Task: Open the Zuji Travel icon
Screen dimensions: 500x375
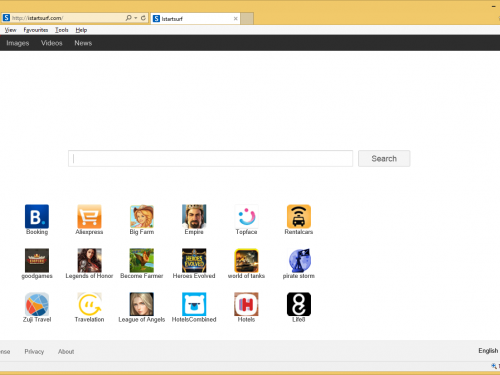Action: coord(37,304)
